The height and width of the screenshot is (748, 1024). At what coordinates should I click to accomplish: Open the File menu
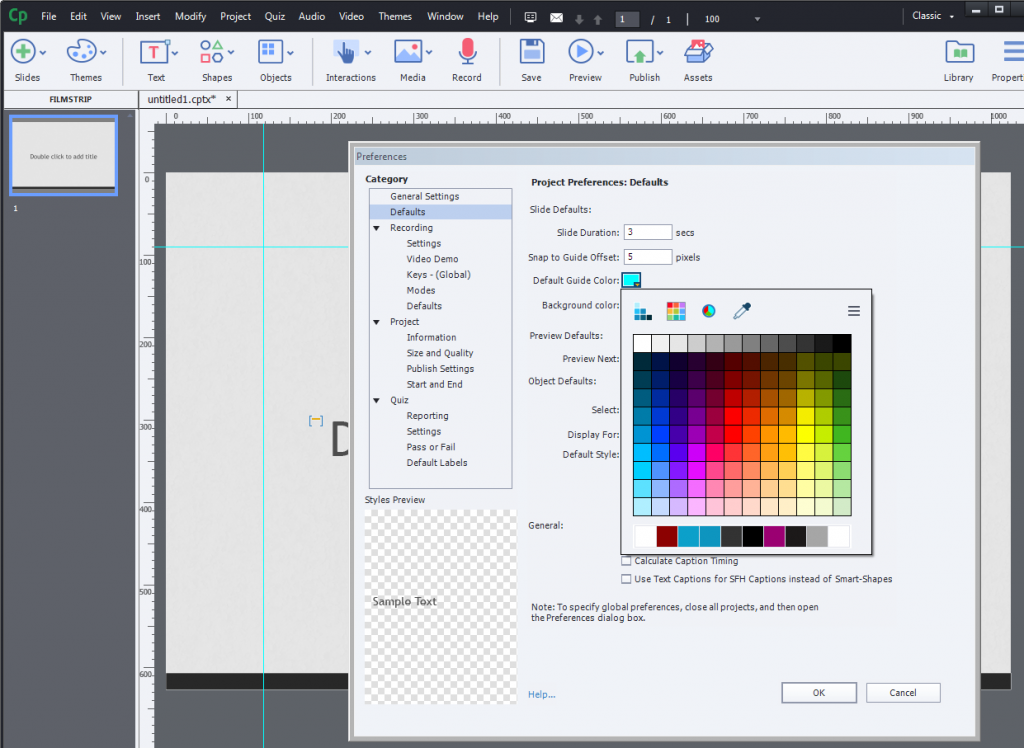click(x=49, y=16)
